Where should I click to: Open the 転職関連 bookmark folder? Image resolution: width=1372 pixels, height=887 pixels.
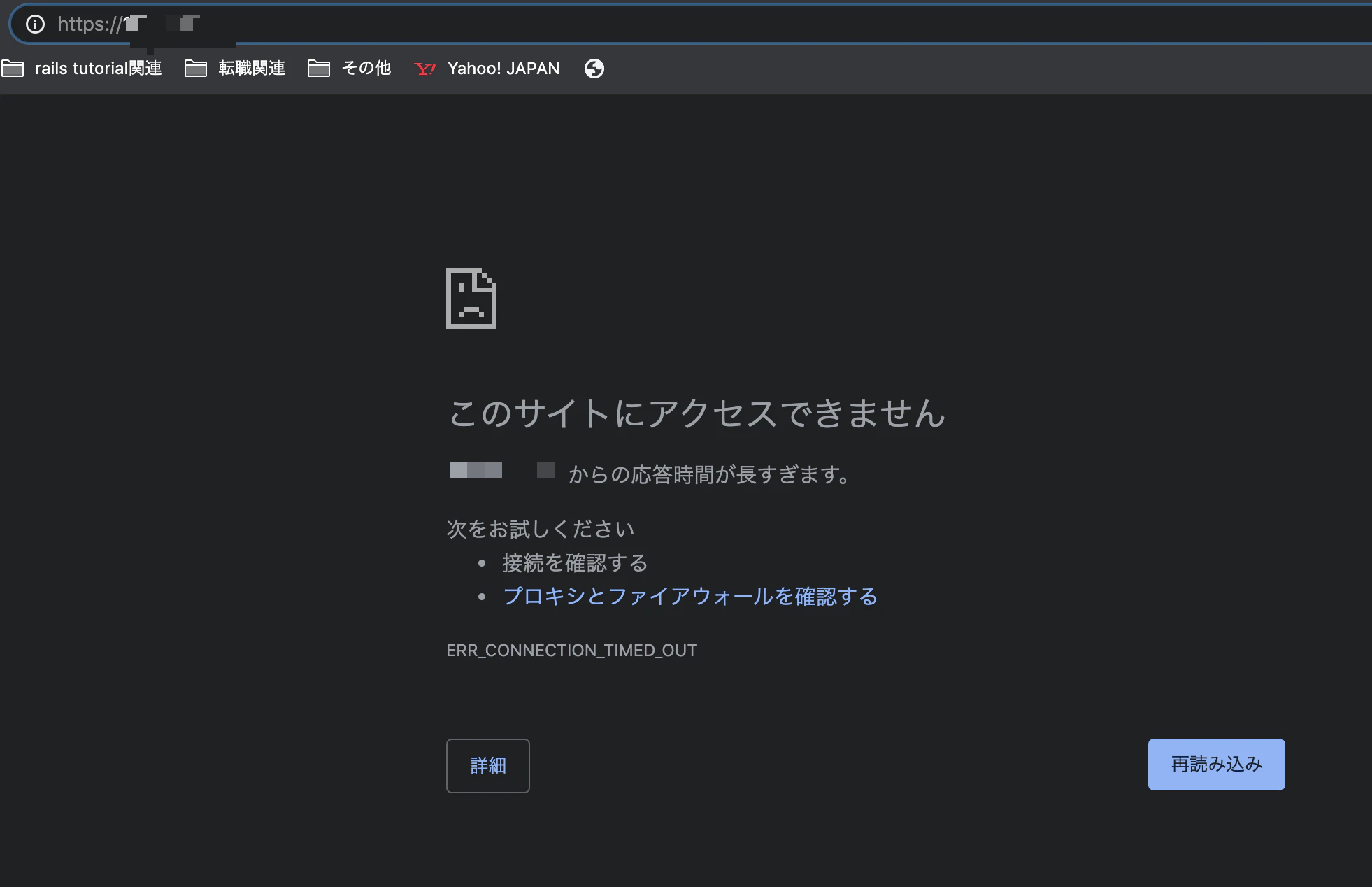[235, 69]
